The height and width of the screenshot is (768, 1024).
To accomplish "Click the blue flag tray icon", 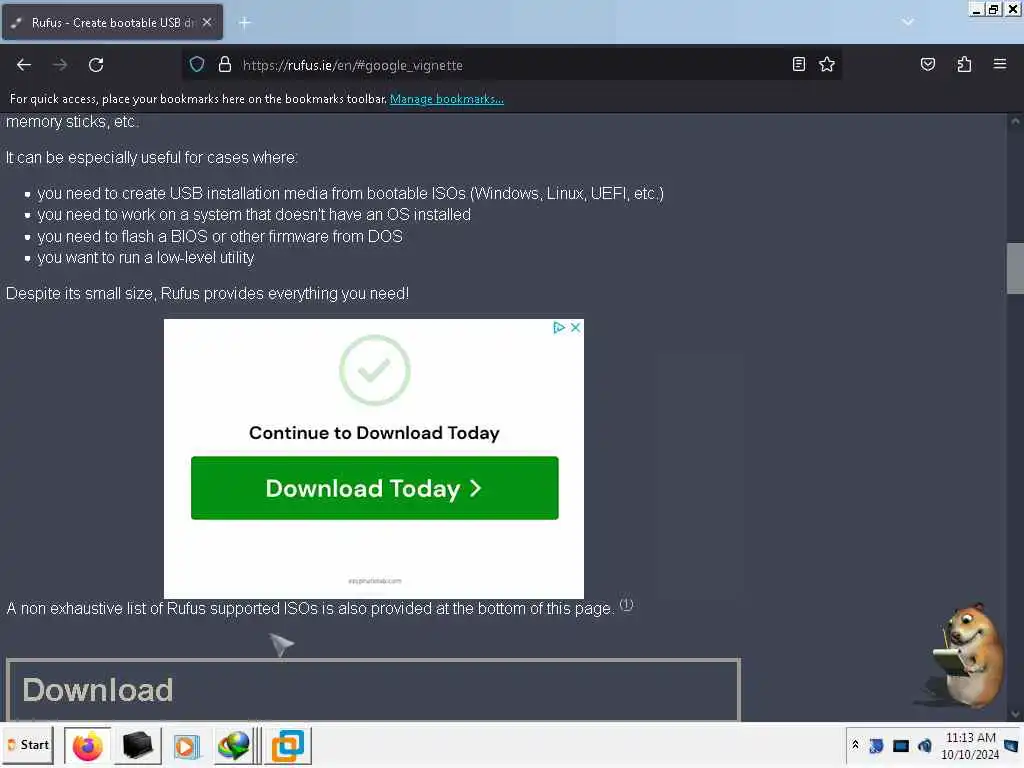I will [876, 746].
